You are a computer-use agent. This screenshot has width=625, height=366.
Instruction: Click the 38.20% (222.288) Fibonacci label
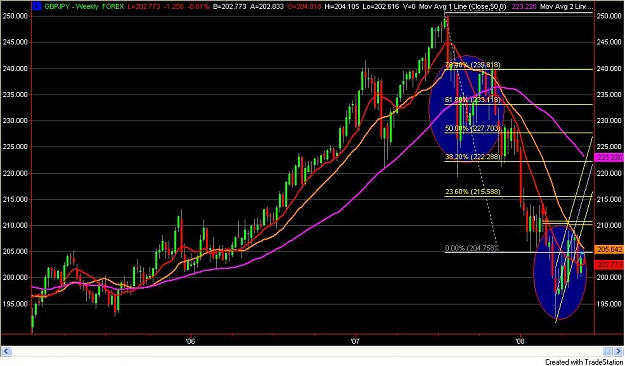click(x=473, y=157)
